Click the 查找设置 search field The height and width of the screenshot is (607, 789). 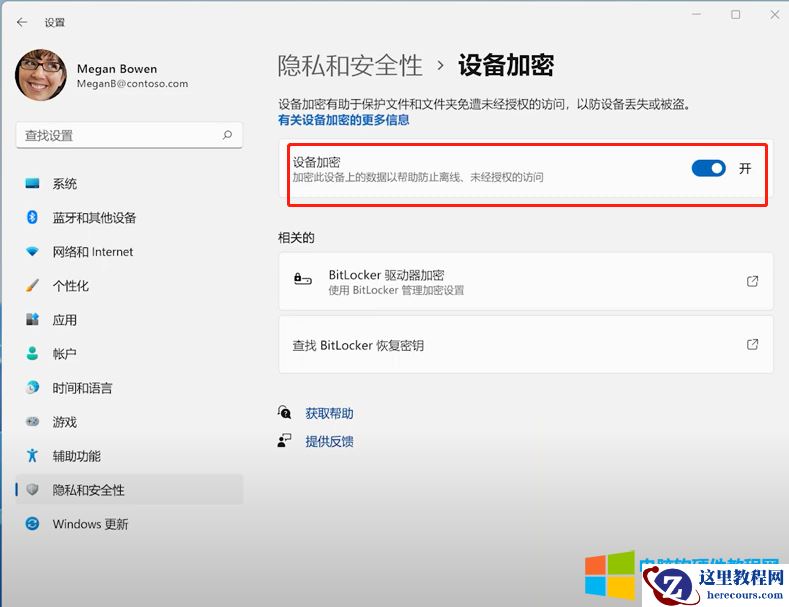(x=129, y=135)
